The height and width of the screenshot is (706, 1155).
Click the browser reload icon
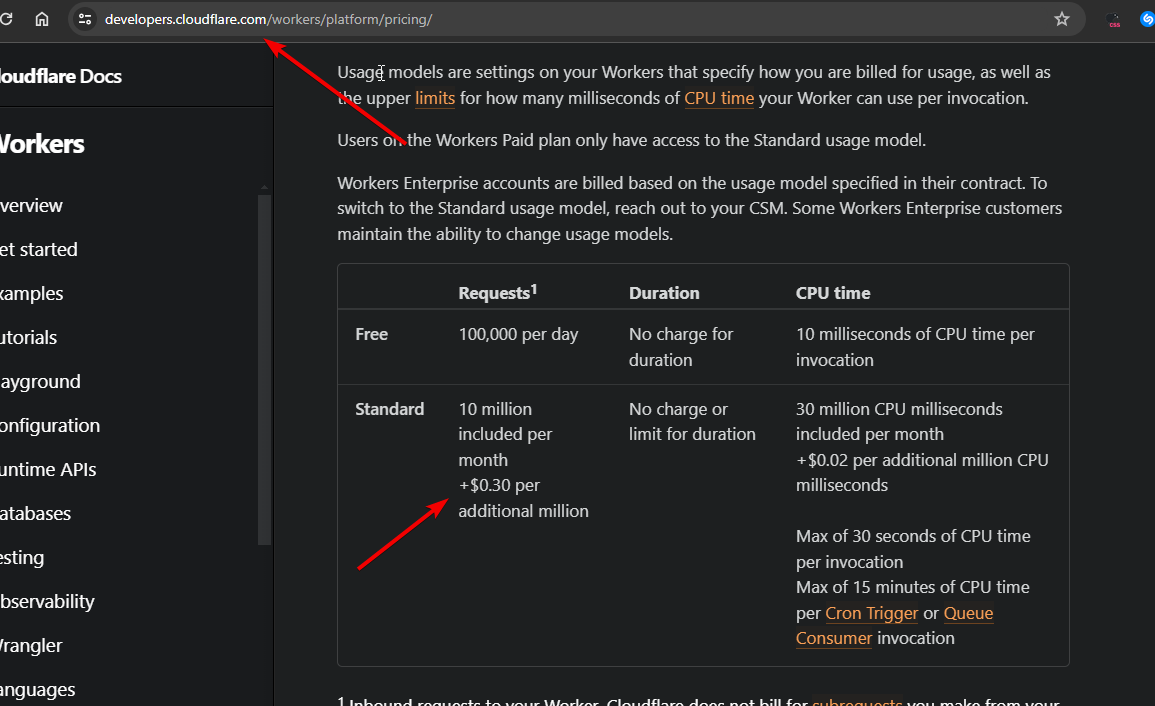tap(7, 19)
